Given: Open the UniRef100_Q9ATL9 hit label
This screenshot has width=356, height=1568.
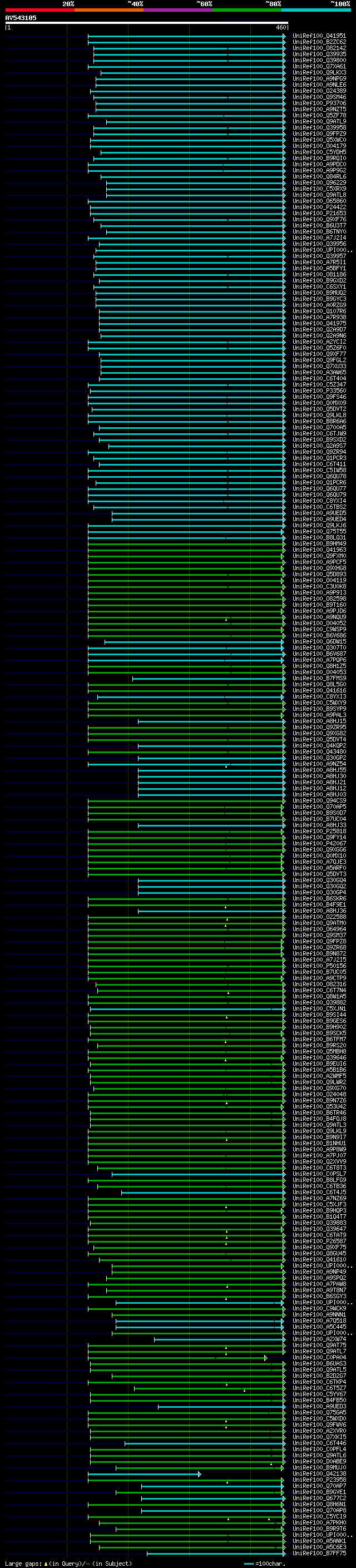Looking at the screenshot, I should 319,122.
